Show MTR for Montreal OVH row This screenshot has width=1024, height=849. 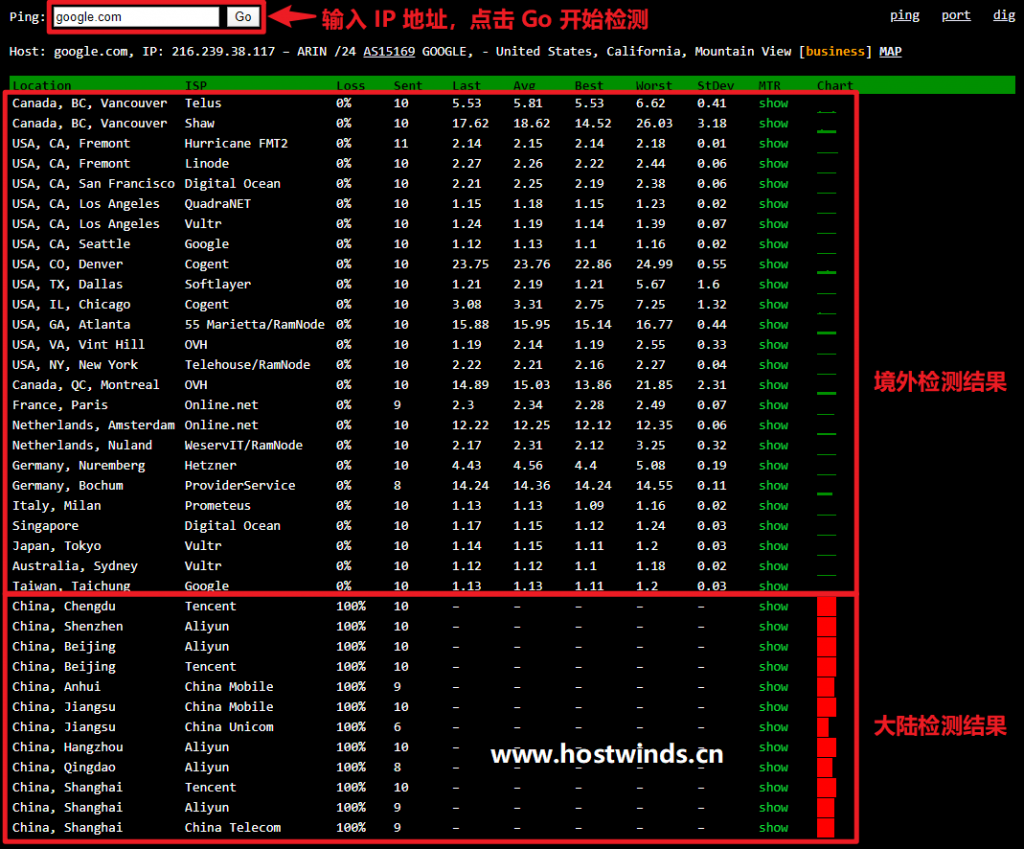(773, 385)
